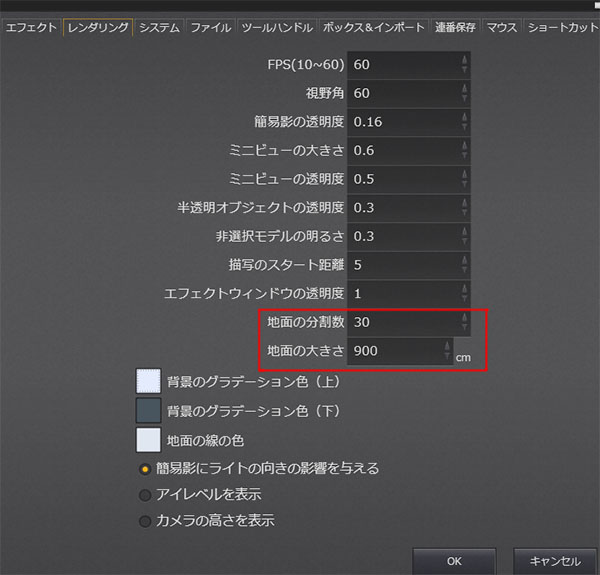
Task: Click the 描写のスタート距離 stepper arrows
Action: [463, 266]
